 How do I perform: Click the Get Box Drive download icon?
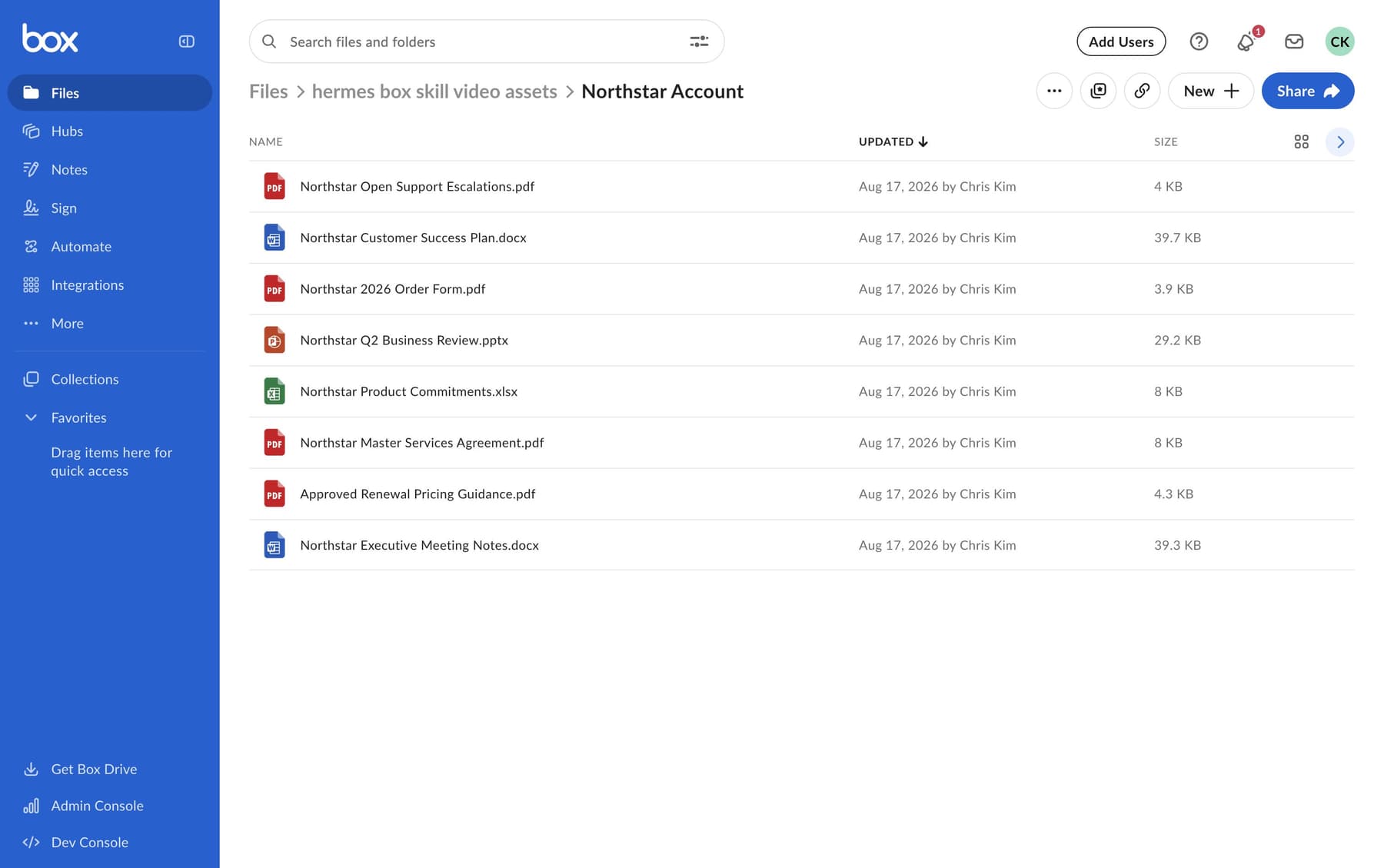coord(31,769)
